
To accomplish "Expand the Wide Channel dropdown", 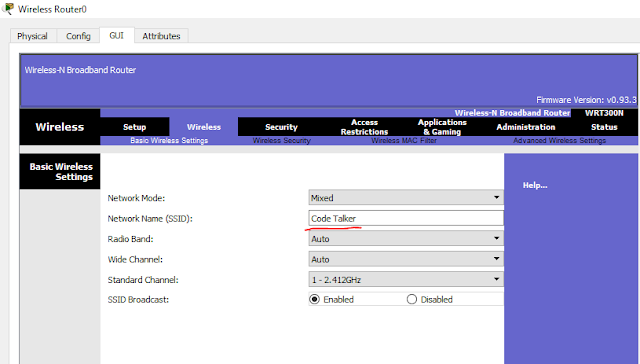I will (406, 259).
